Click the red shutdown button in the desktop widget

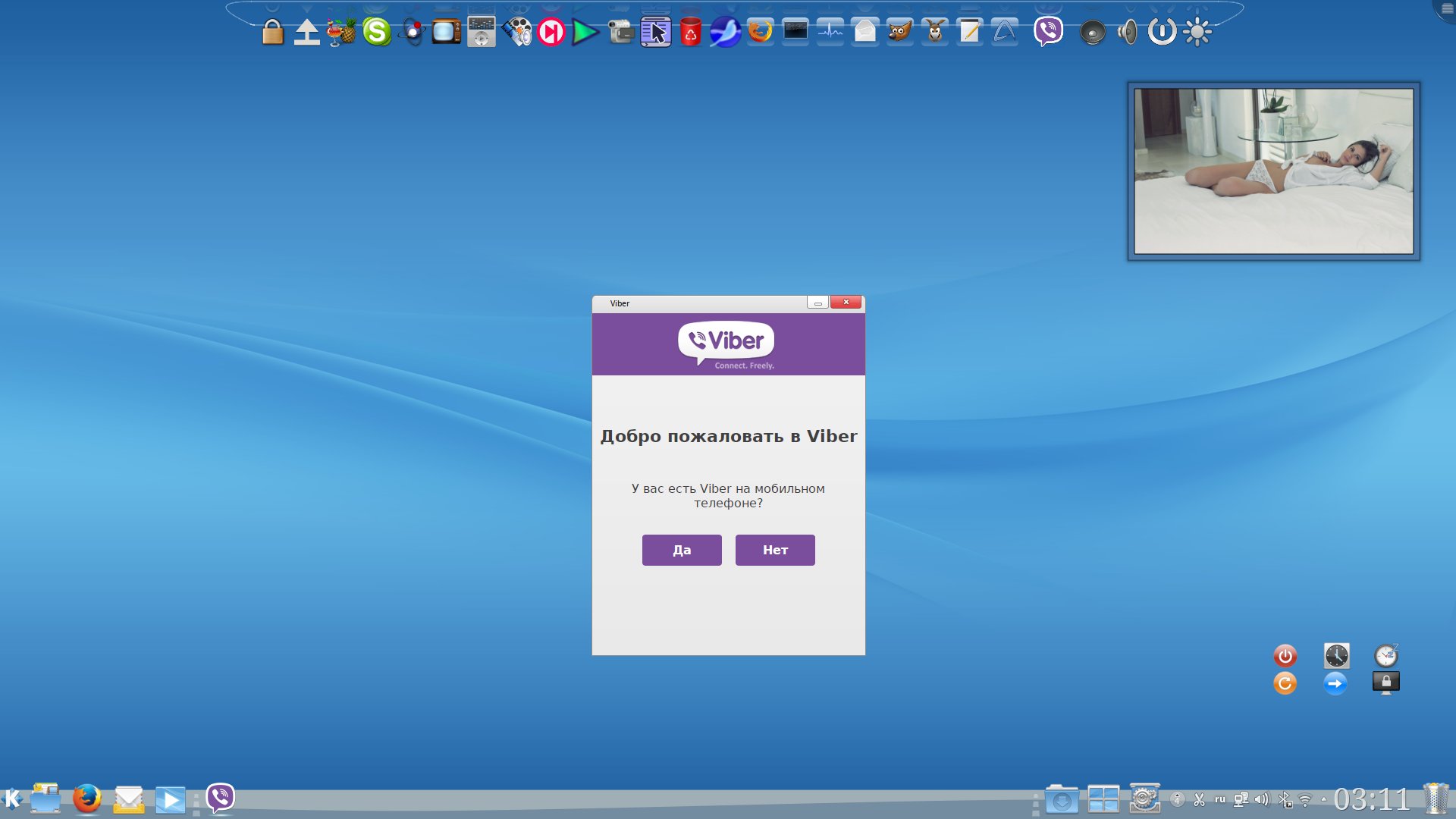coord(1285,655)
